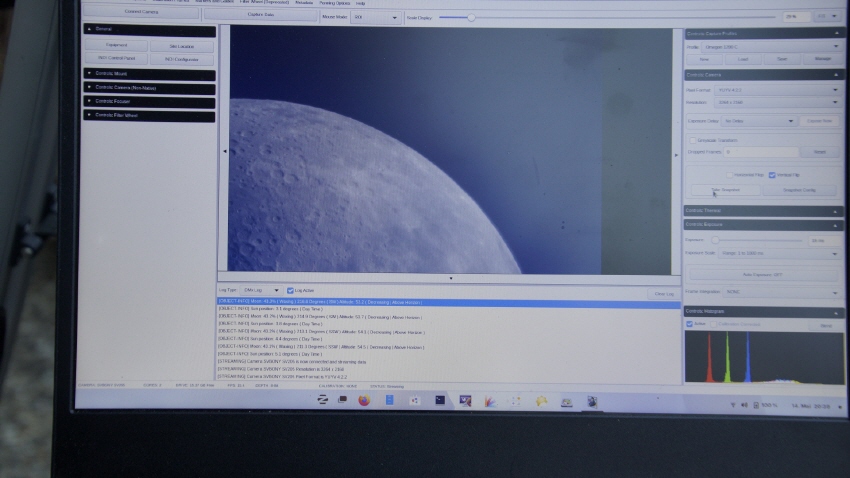This screenshot has height=478, width=850.
Task: Click the Capture Data button
Action: [x=261, y=15]
